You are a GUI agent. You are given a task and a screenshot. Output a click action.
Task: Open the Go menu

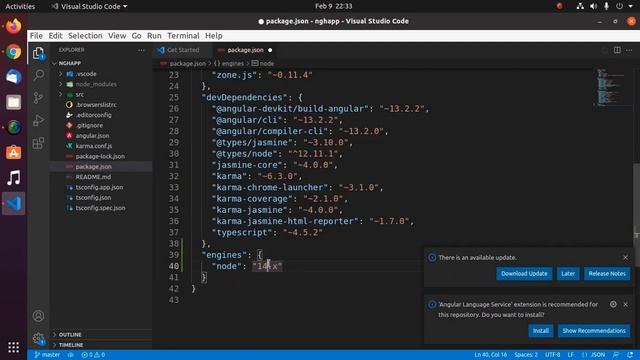(x=136, y=36)
